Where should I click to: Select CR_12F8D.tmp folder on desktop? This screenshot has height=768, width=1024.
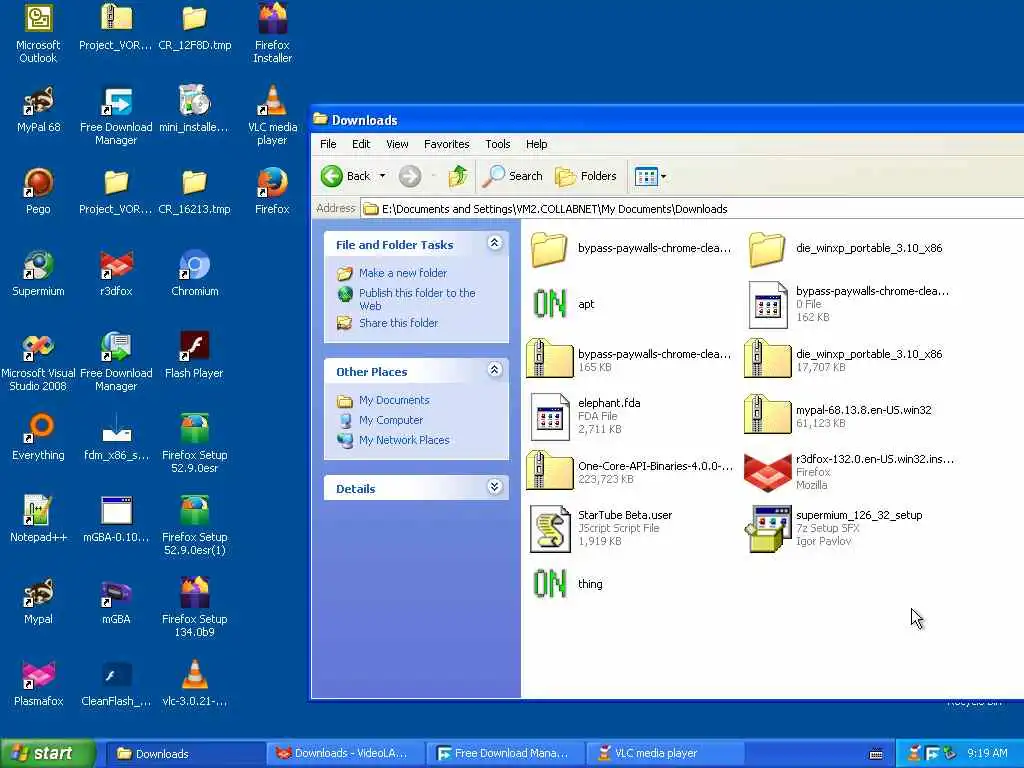tap(195, 27)
